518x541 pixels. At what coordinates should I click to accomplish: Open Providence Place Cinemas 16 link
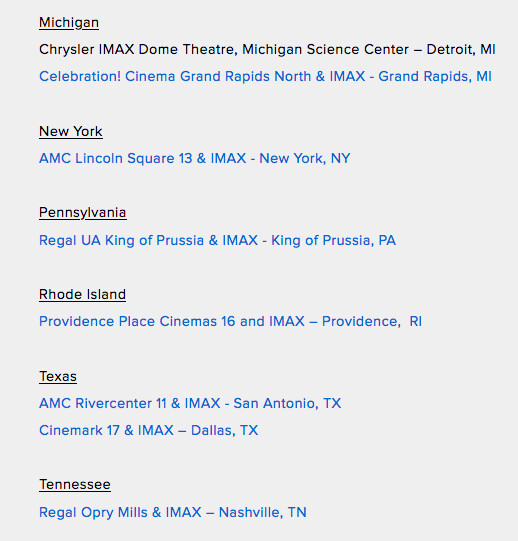[x=230, y=321]
